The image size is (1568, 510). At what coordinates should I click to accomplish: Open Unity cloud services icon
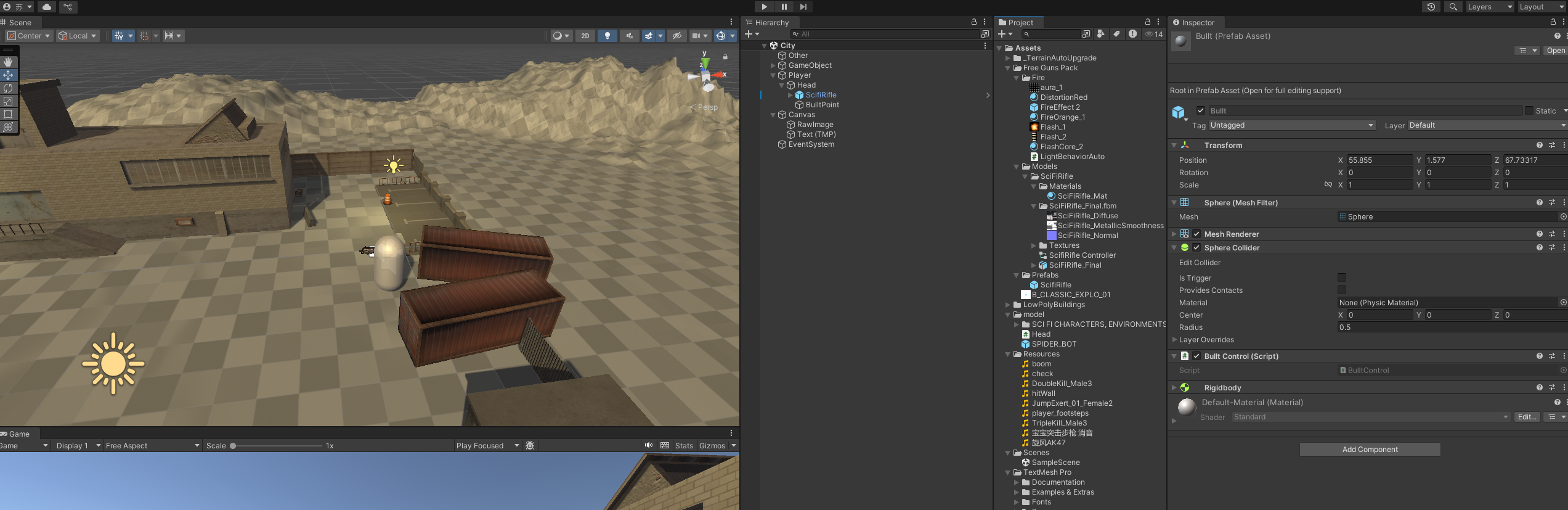[x=47, y=7]
